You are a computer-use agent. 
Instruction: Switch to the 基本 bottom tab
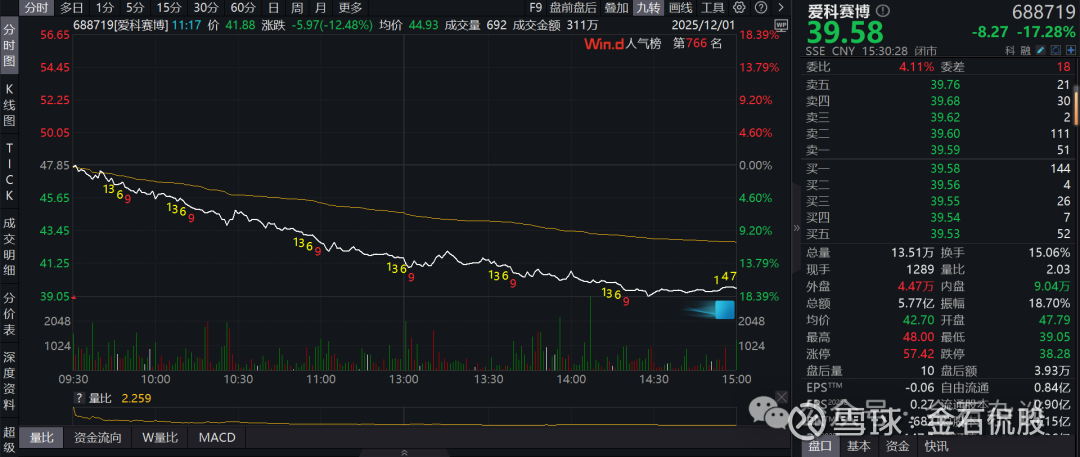(x=859, y=446)
